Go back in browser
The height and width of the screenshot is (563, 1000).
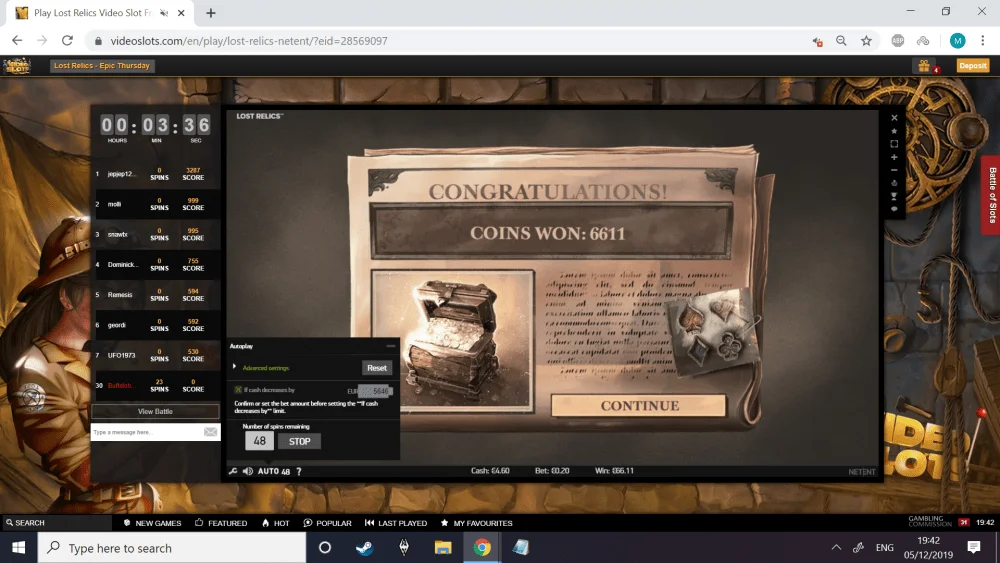(x=17, y=41)
